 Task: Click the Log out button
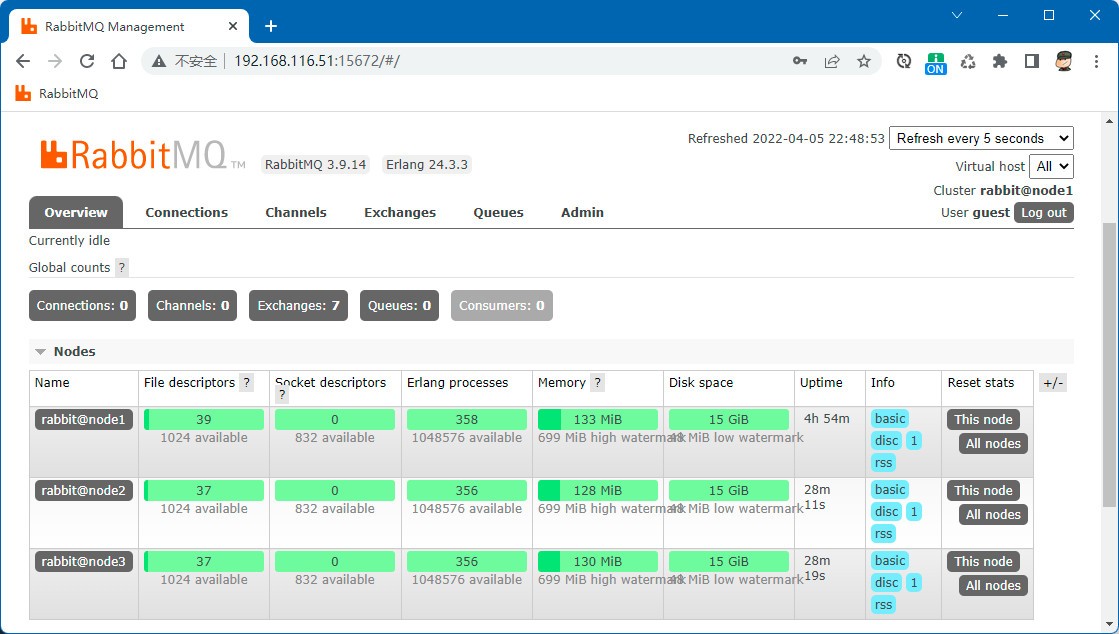(x=1043, y=213)
